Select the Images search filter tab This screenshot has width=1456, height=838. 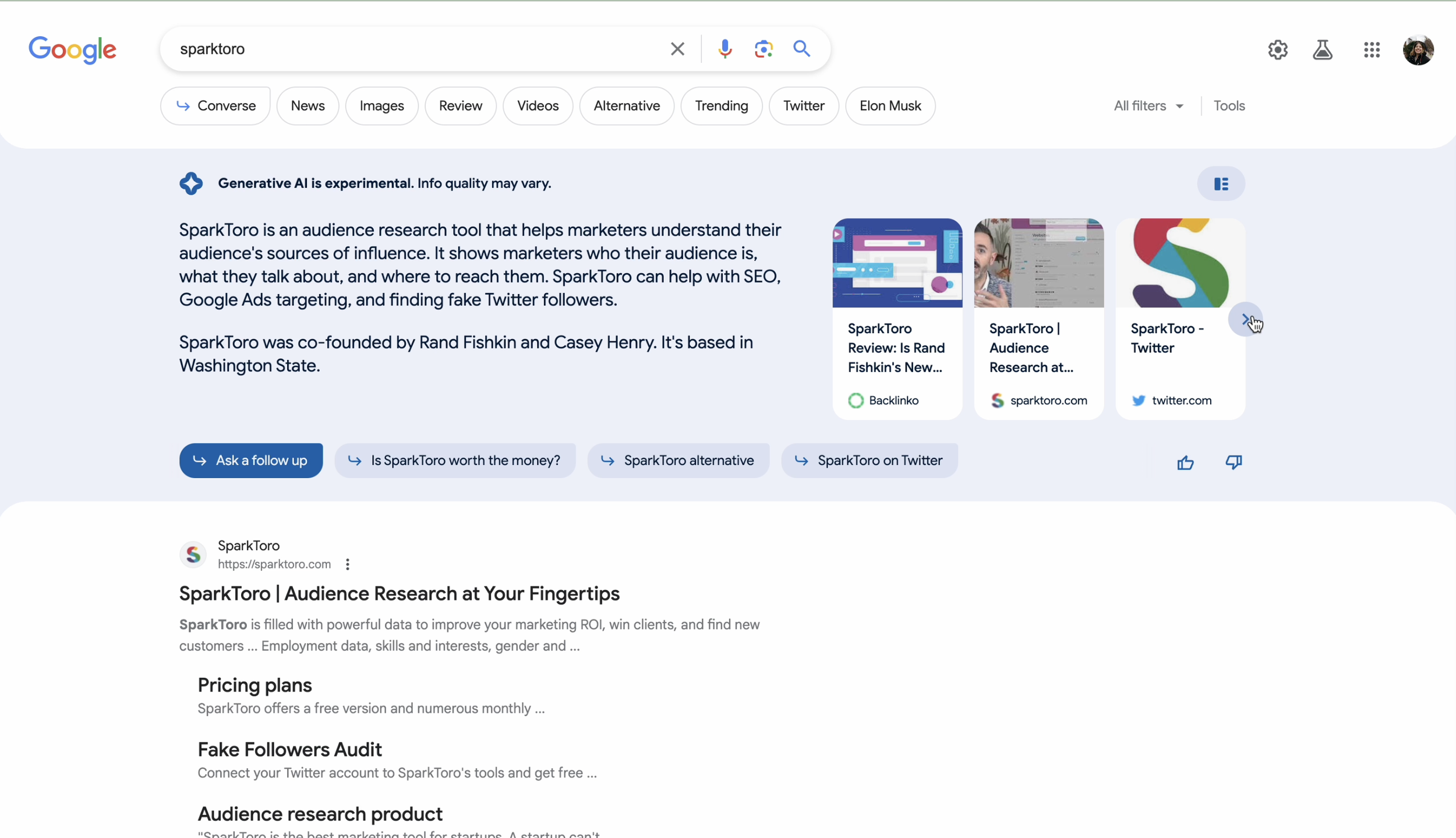pyautogui.click(x=381, y=105)
